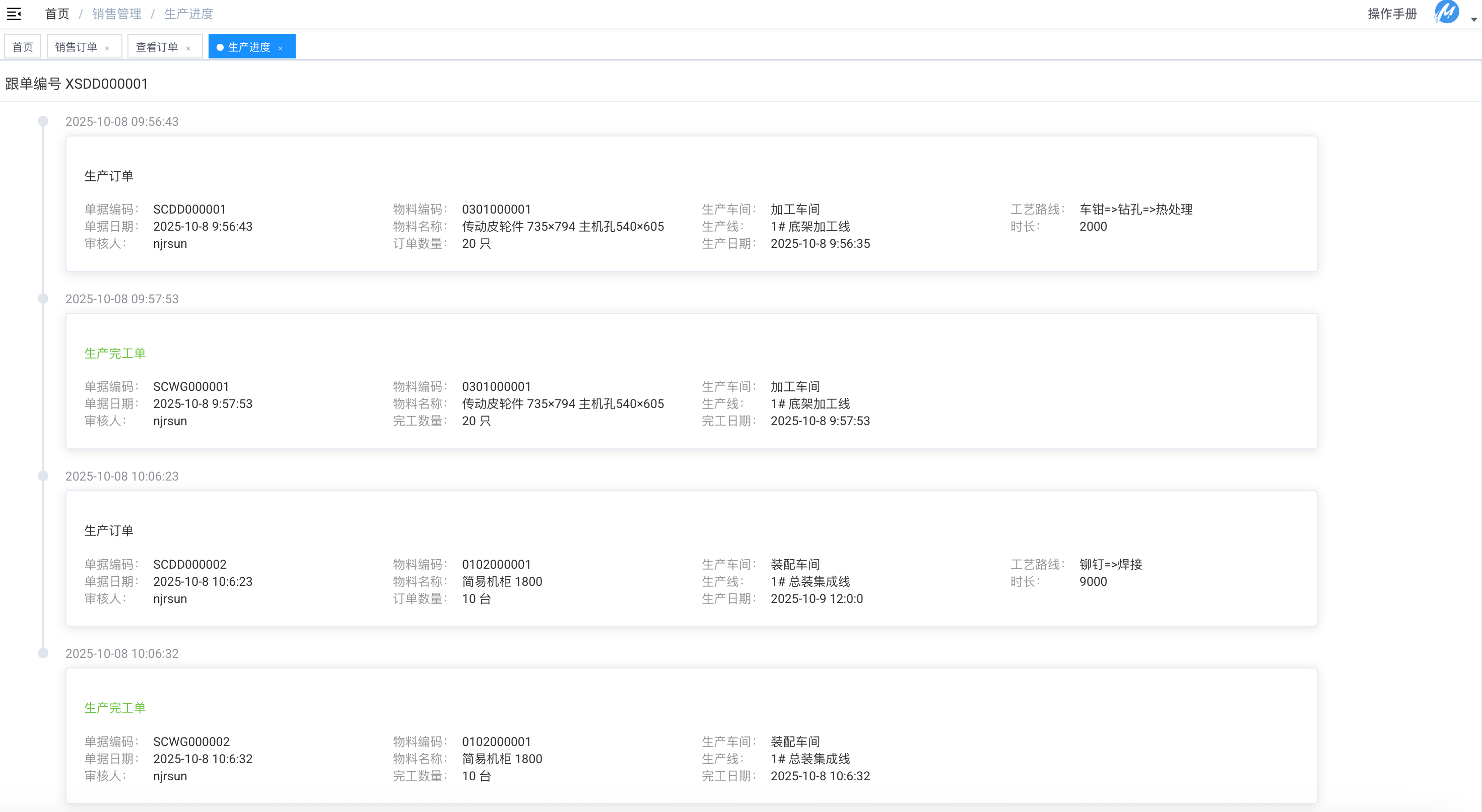Switch to the 首页 tab

[23, 47]
